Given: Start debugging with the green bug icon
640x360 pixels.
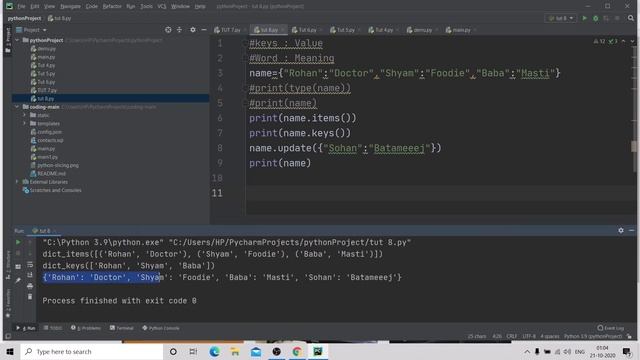Looking at the screenshot, I should click(596, 18).
